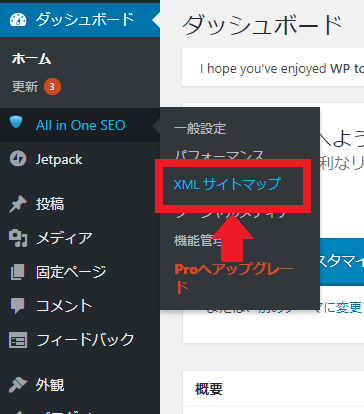
Task: Click the 固定ページ pages icon
Action: pos(17,272)
